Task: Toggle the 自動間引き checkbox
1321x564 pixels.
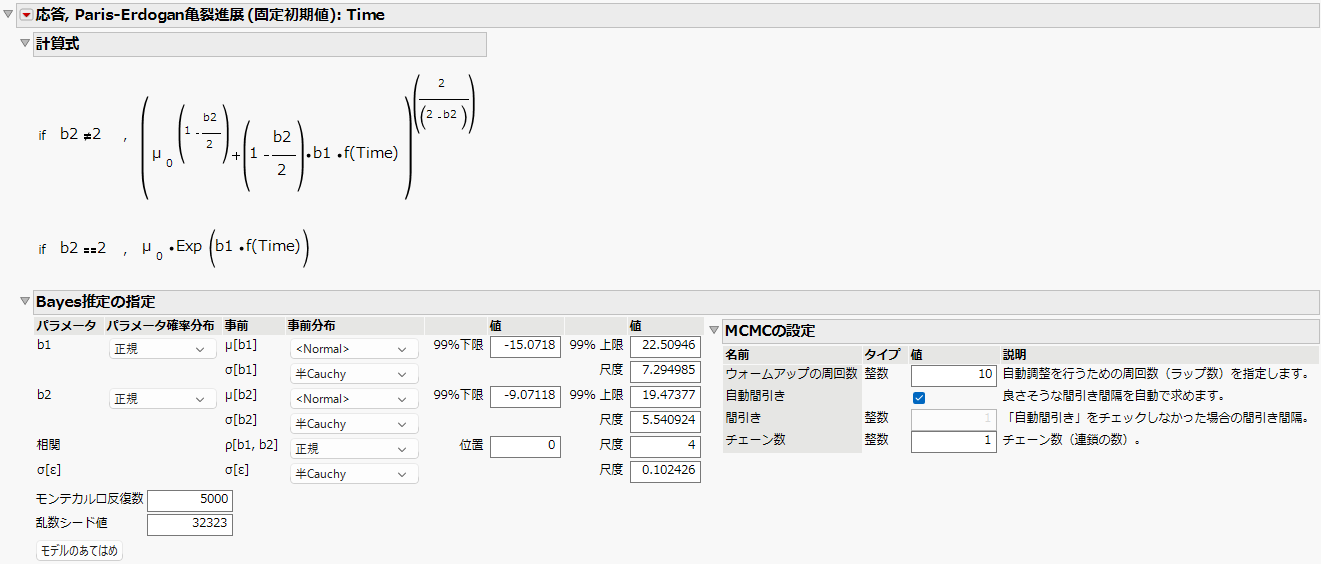Action: tap(919, 397)
